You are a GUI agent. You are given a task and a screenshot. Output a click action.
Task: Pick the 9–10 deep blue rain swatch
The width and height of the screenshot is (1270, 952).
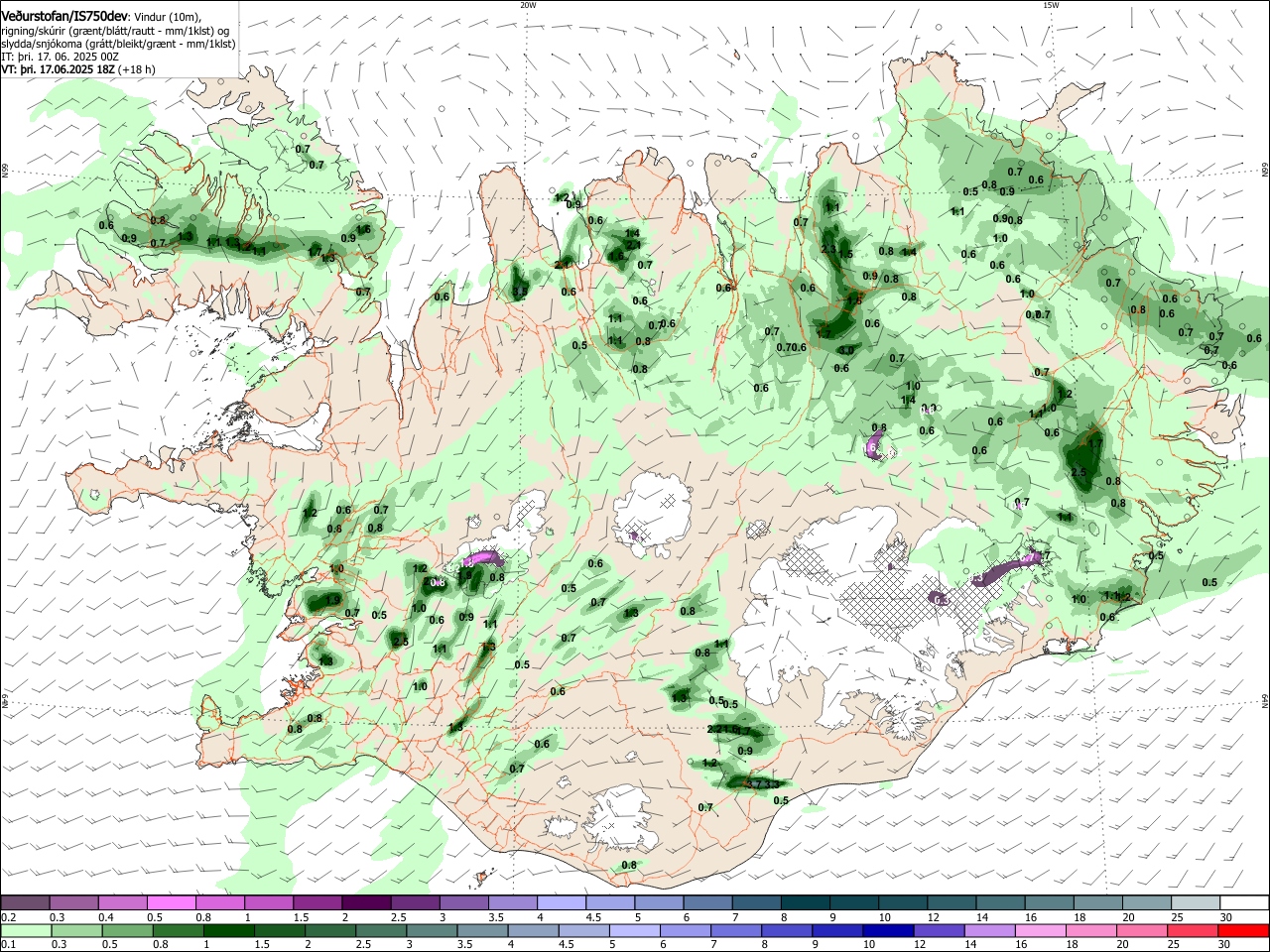point(838,930)
